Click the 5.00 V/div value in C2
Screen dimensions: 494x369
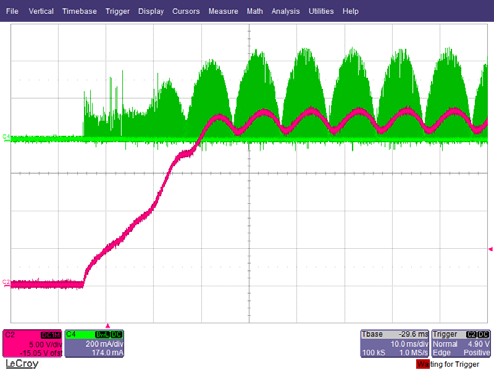(45, 344)
